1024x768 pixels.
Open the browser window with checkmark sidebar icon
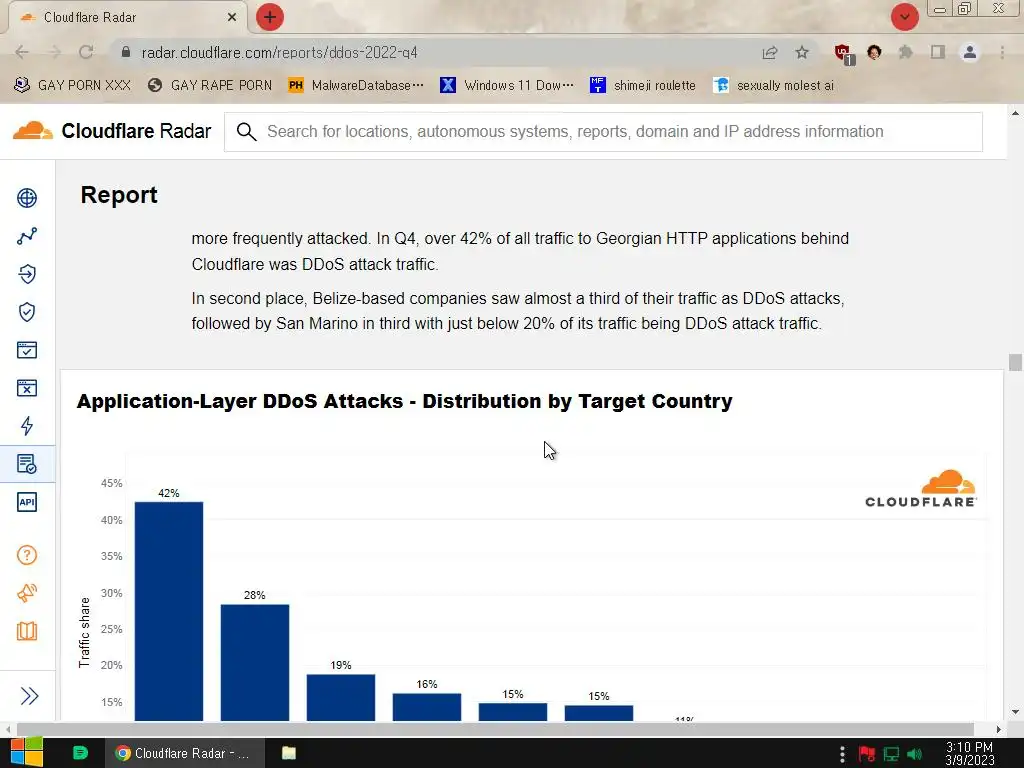[27, 350]
